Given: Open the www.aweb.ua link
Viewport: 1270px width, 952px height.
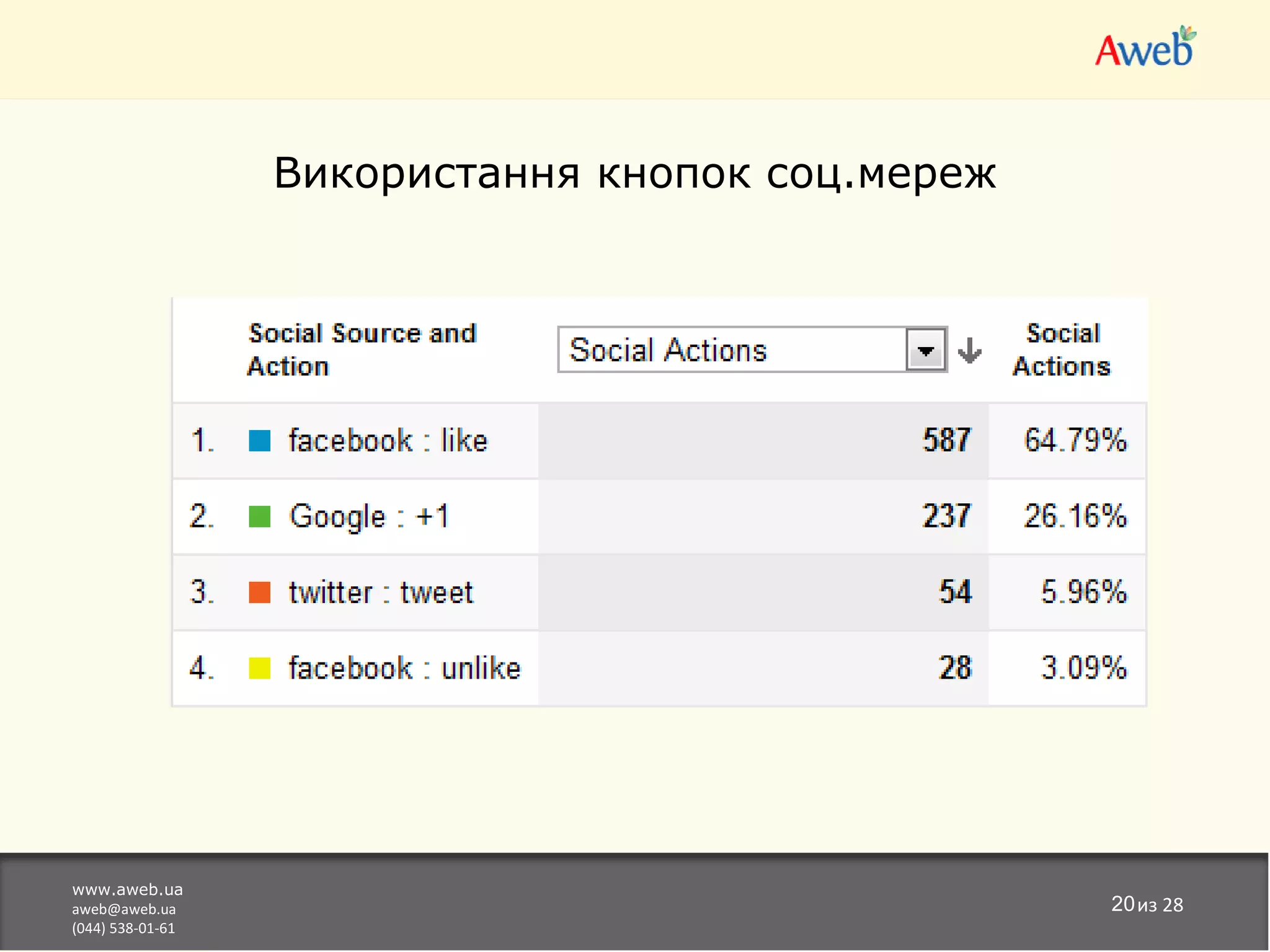Looking at the screenshot, I should [127, 889].
